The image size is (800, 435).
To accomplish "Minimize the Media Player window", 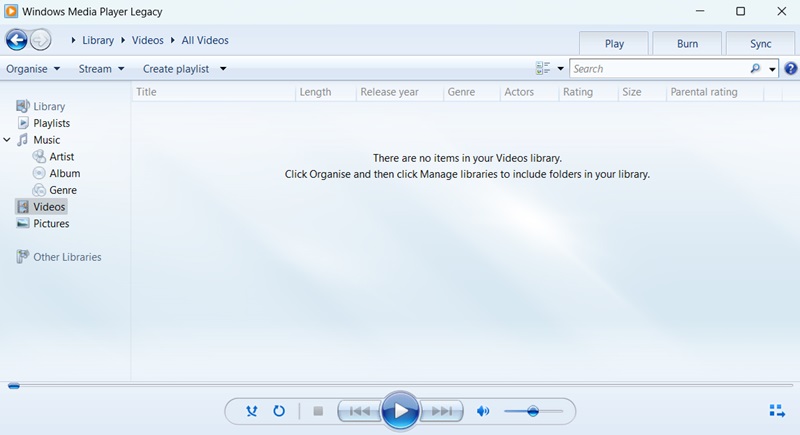I will pyautogui.click(x=700, y=11).
